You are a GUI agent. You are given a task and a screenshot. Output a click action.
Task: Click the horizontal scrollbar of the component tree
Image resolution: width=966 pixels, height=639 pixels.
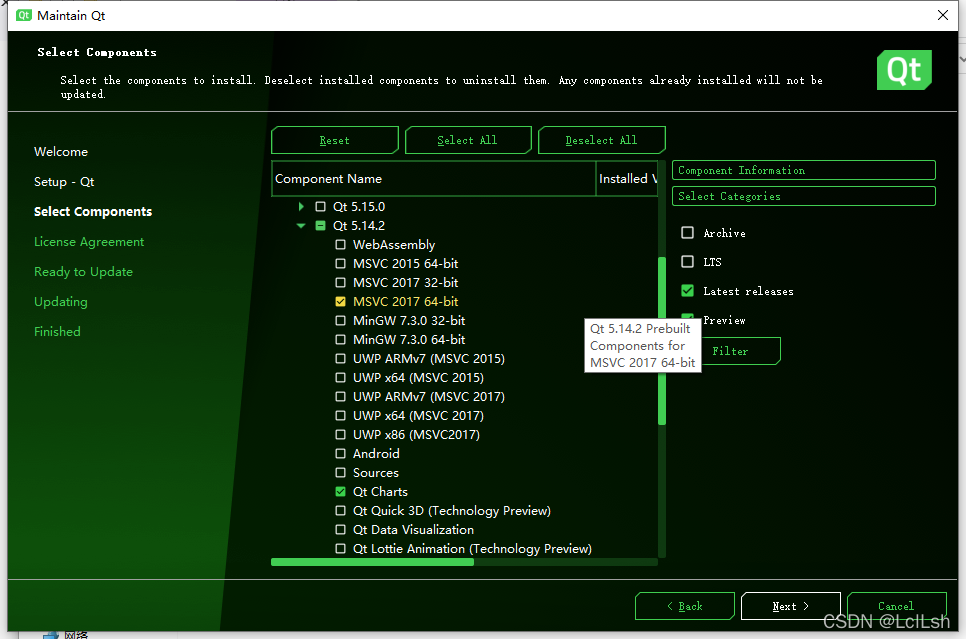tap(372, 562)
